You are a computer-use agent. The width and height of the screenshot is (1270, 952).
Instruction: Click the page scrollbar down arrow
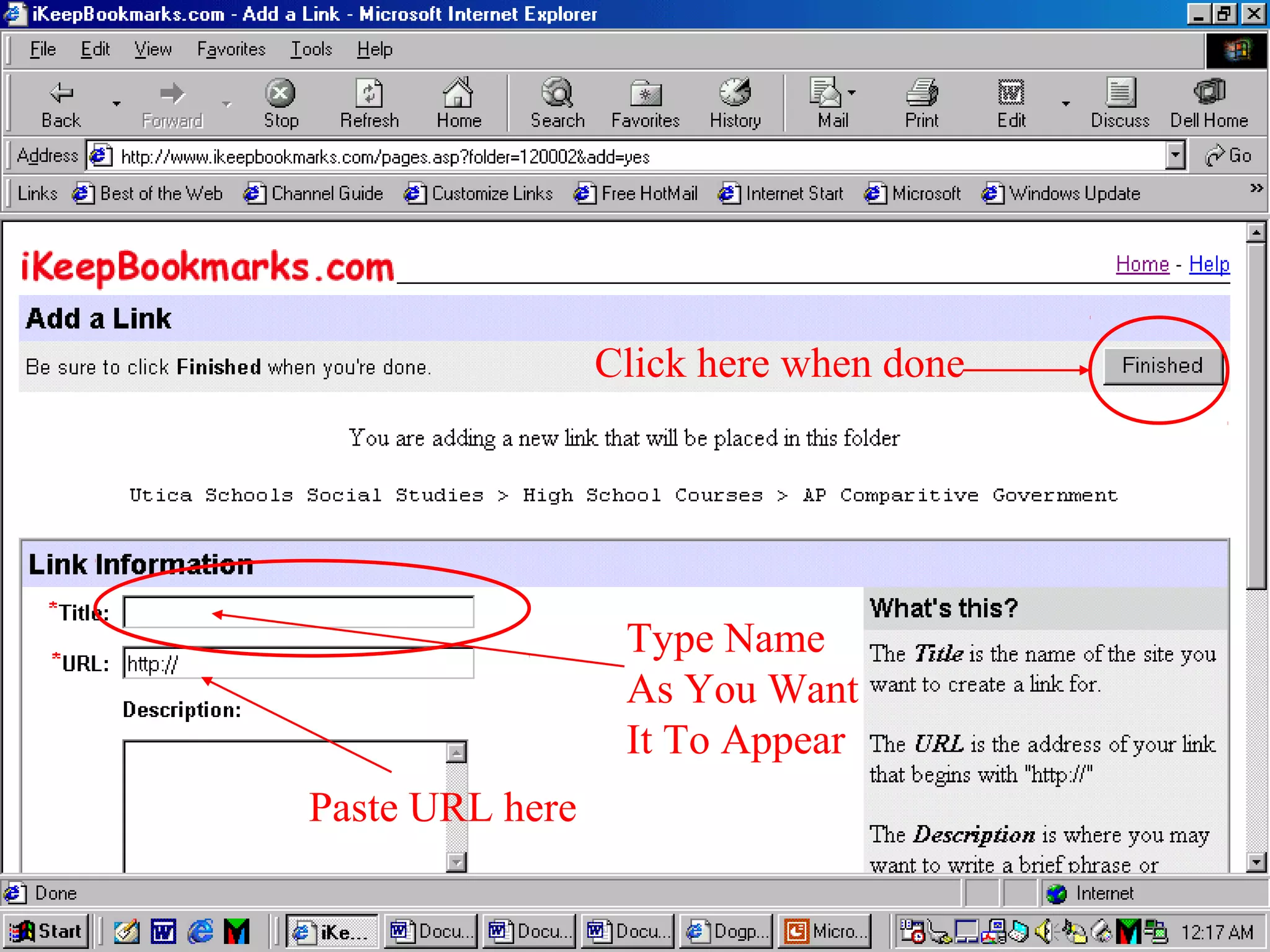pos(1256,862)
